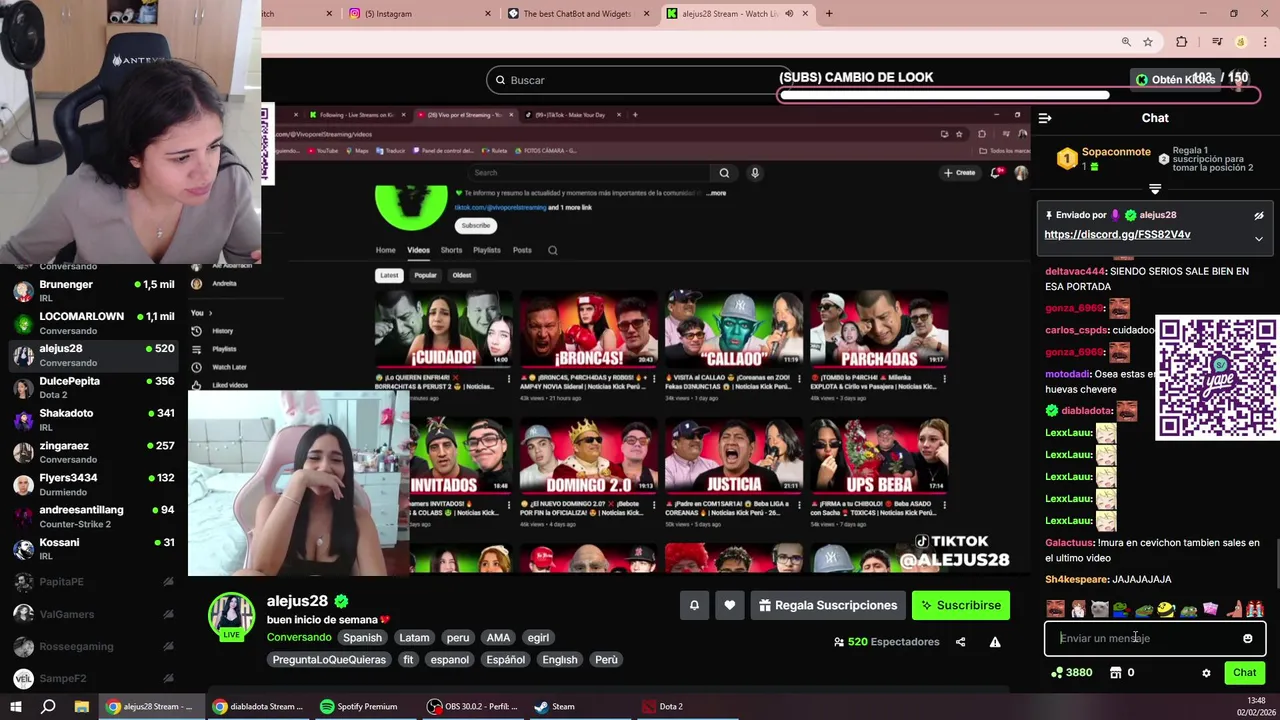Open chat settings gear icon
The width and height of the screenshot is (1280, 720).
point(1206,673)
